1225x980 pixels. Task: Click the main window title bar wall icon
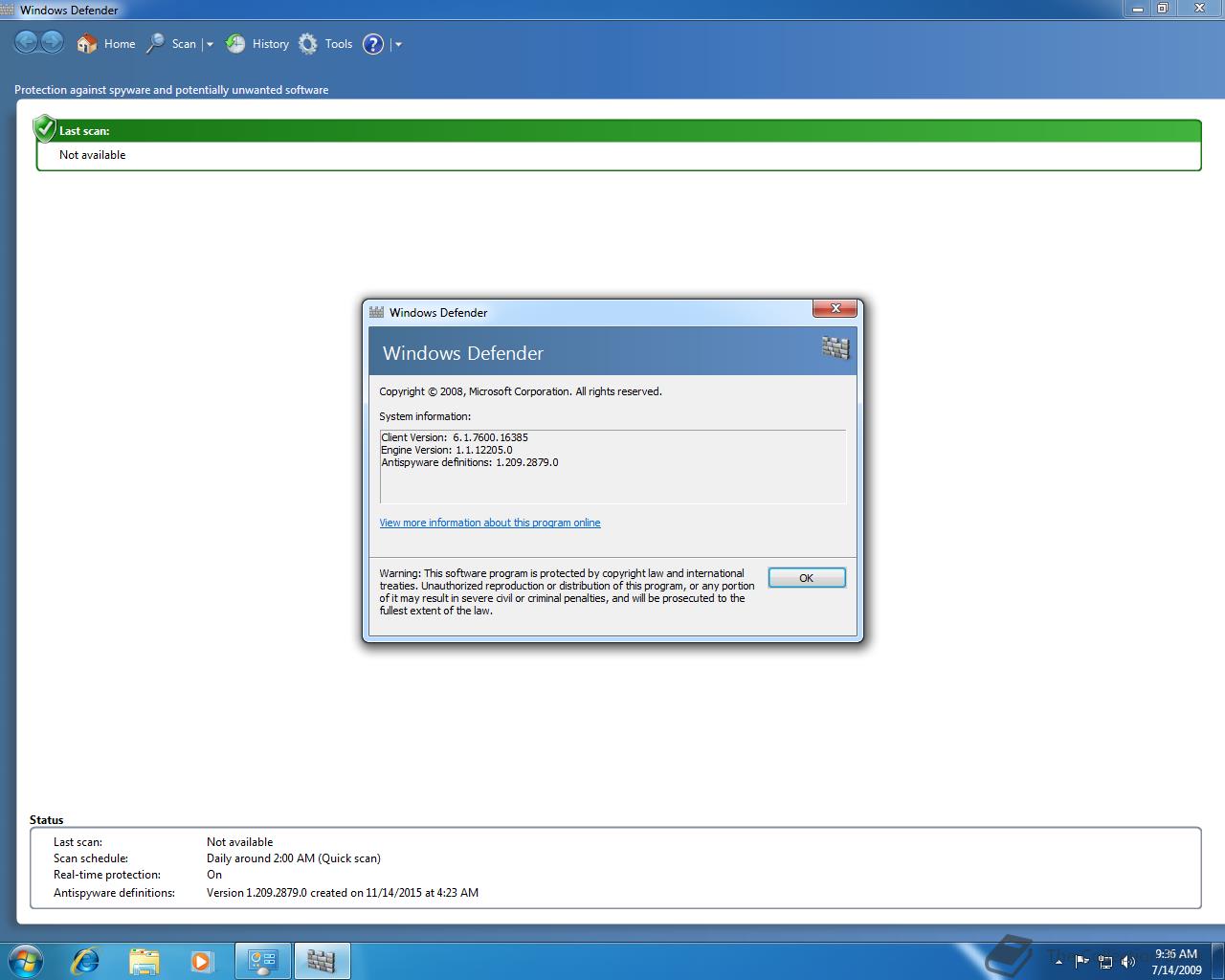tap(8, 10)
